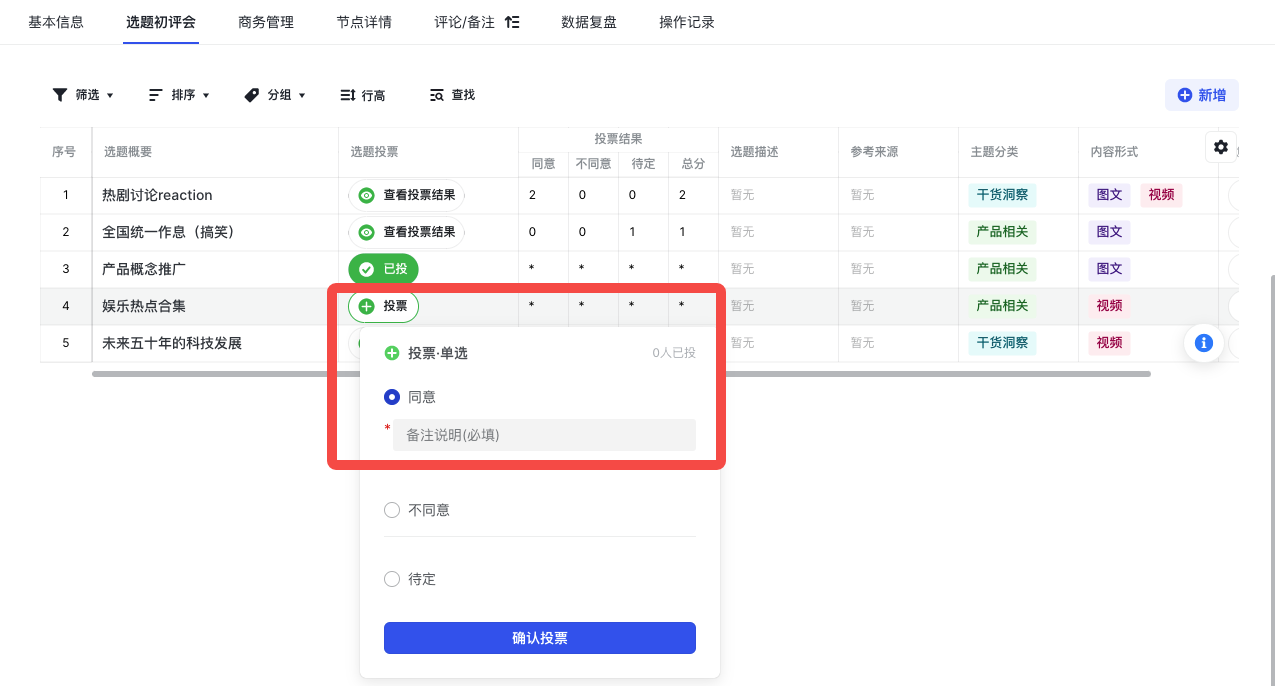Open the 数据复盘 tab
1275x686 pixels.
coord(589,22)
